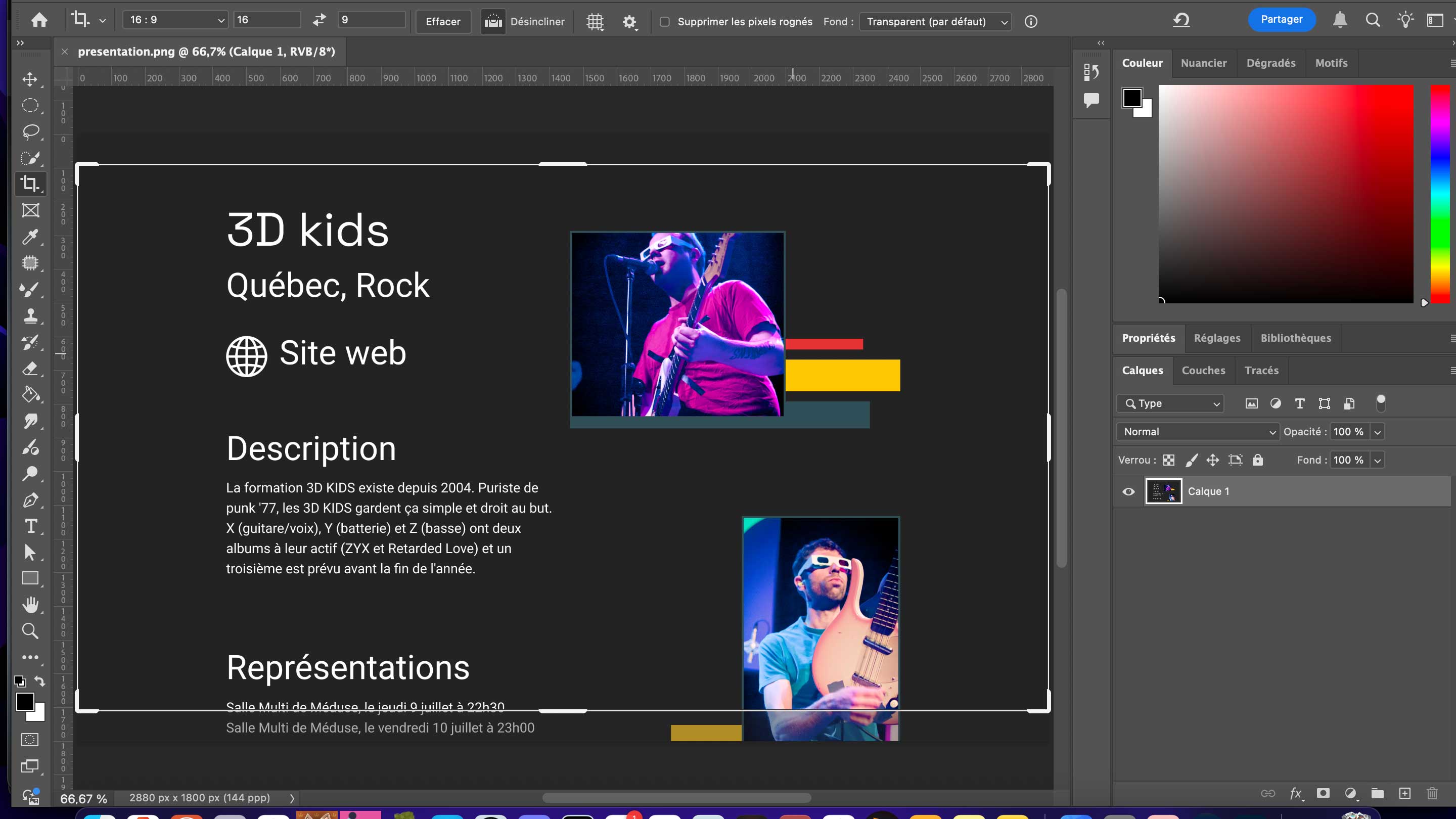Select the Lasso tool
The height and width of the screenshot is (819, 1456).
pos(30,131)
